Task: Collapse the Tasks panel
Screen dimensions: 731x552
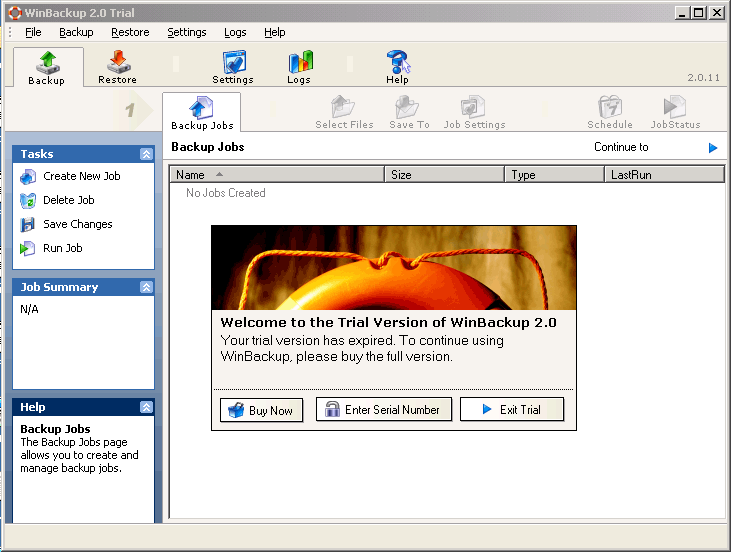Action: point(146,154)
